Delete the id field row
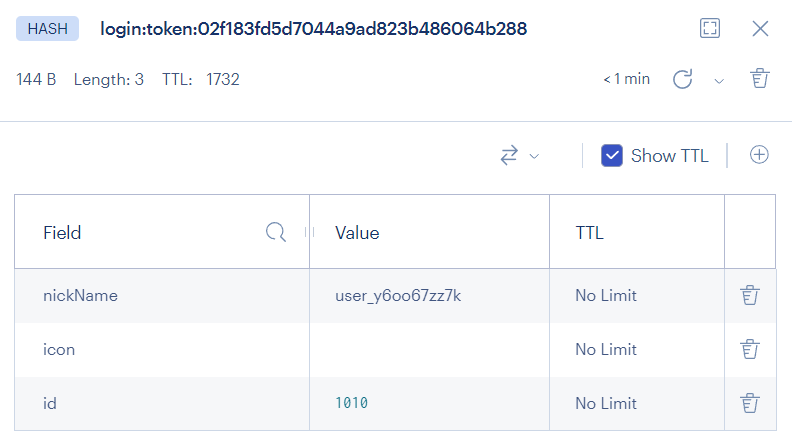The height and width of the screenshot is (445, 792). pyautogui.click(x=750, y=404)
